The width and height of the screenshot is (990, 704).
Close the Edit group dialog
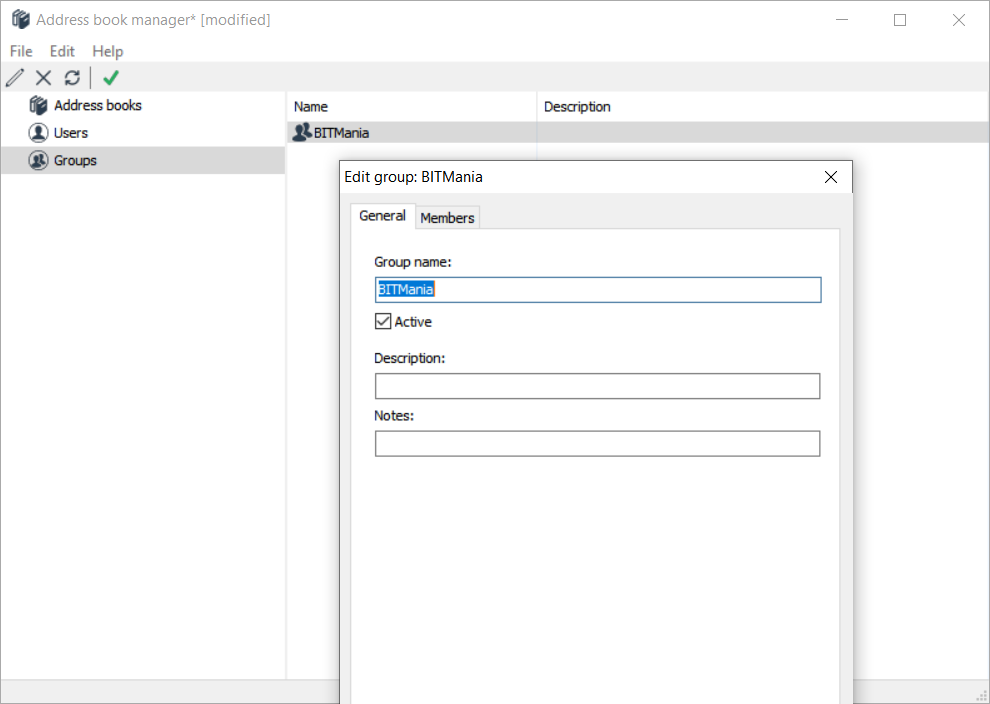tap(830, 177)
